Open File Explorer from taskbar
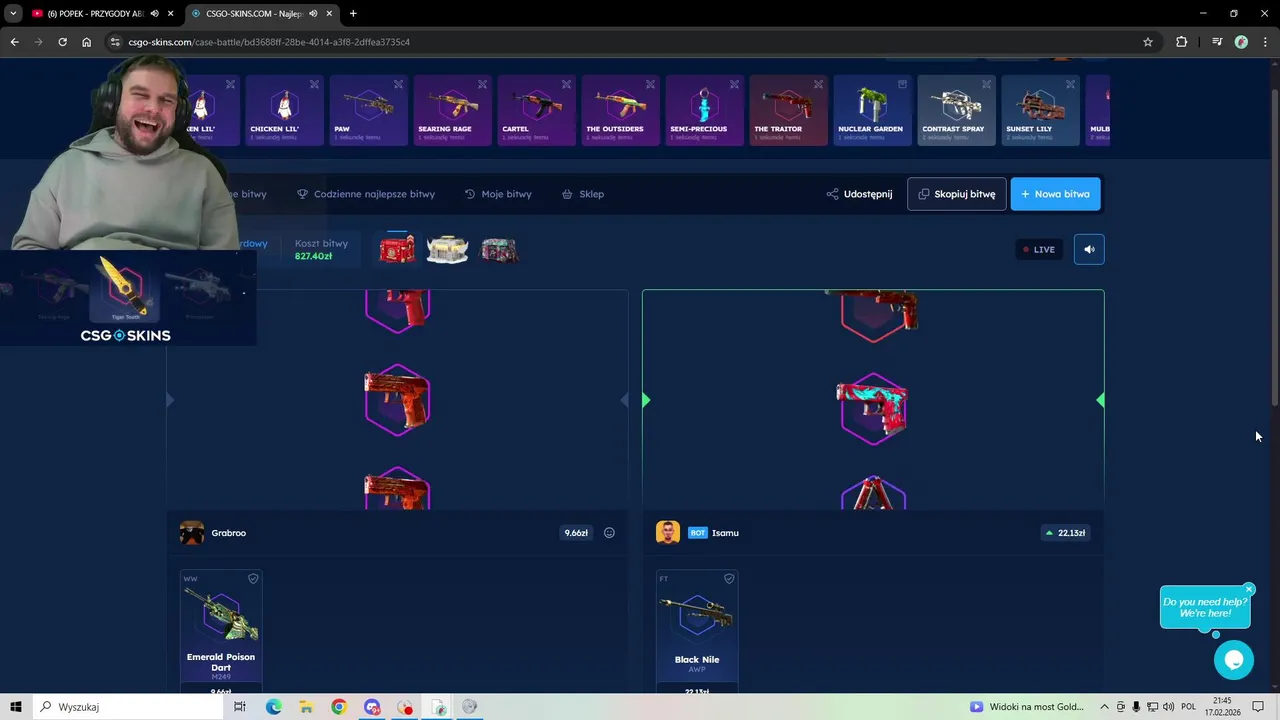This screenshot has height=720, width=1280. 306,707
